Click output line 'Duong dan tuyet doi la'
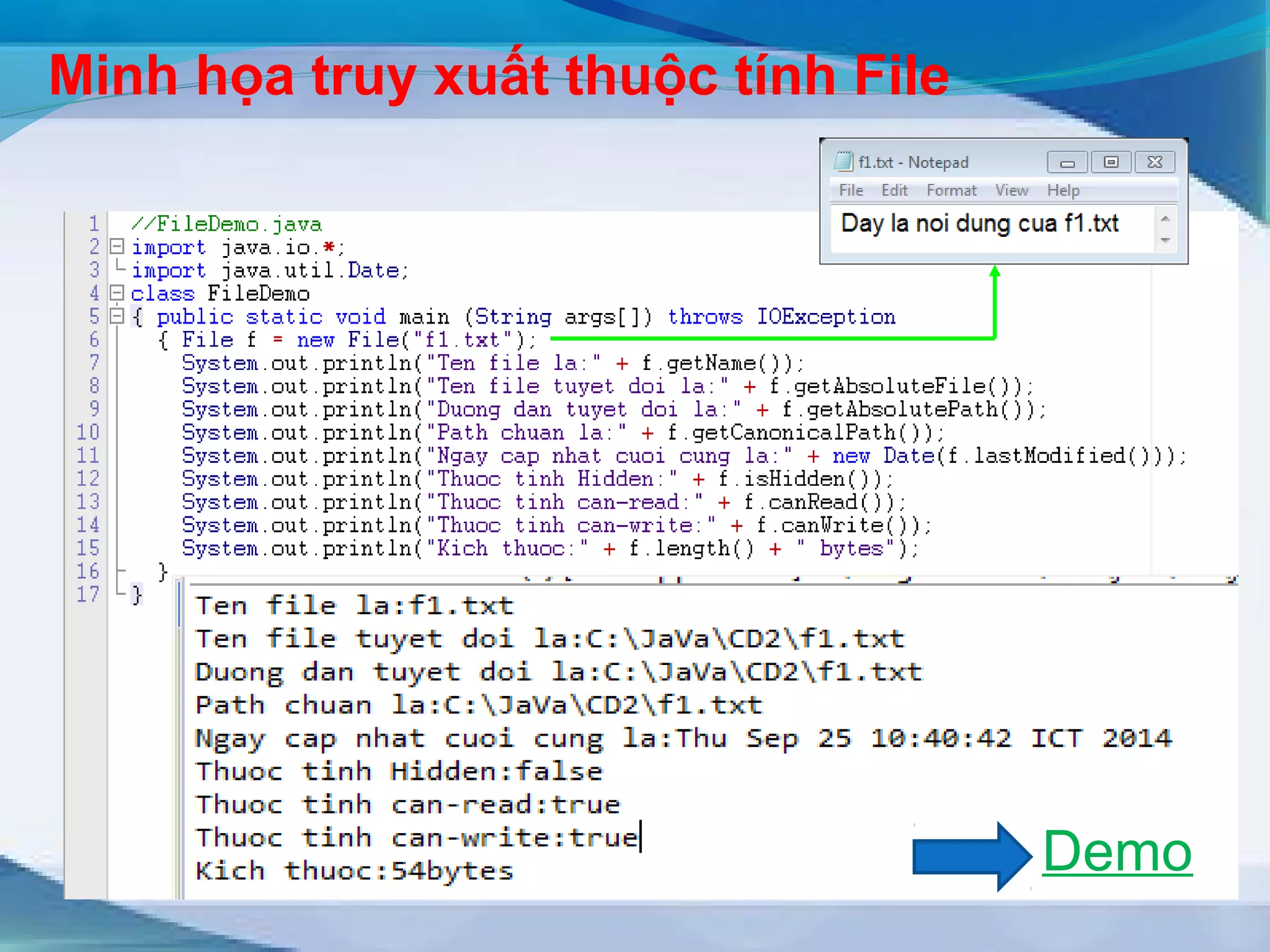The height and width of the screenshot is (952, 1270). (x=559, y=672)
